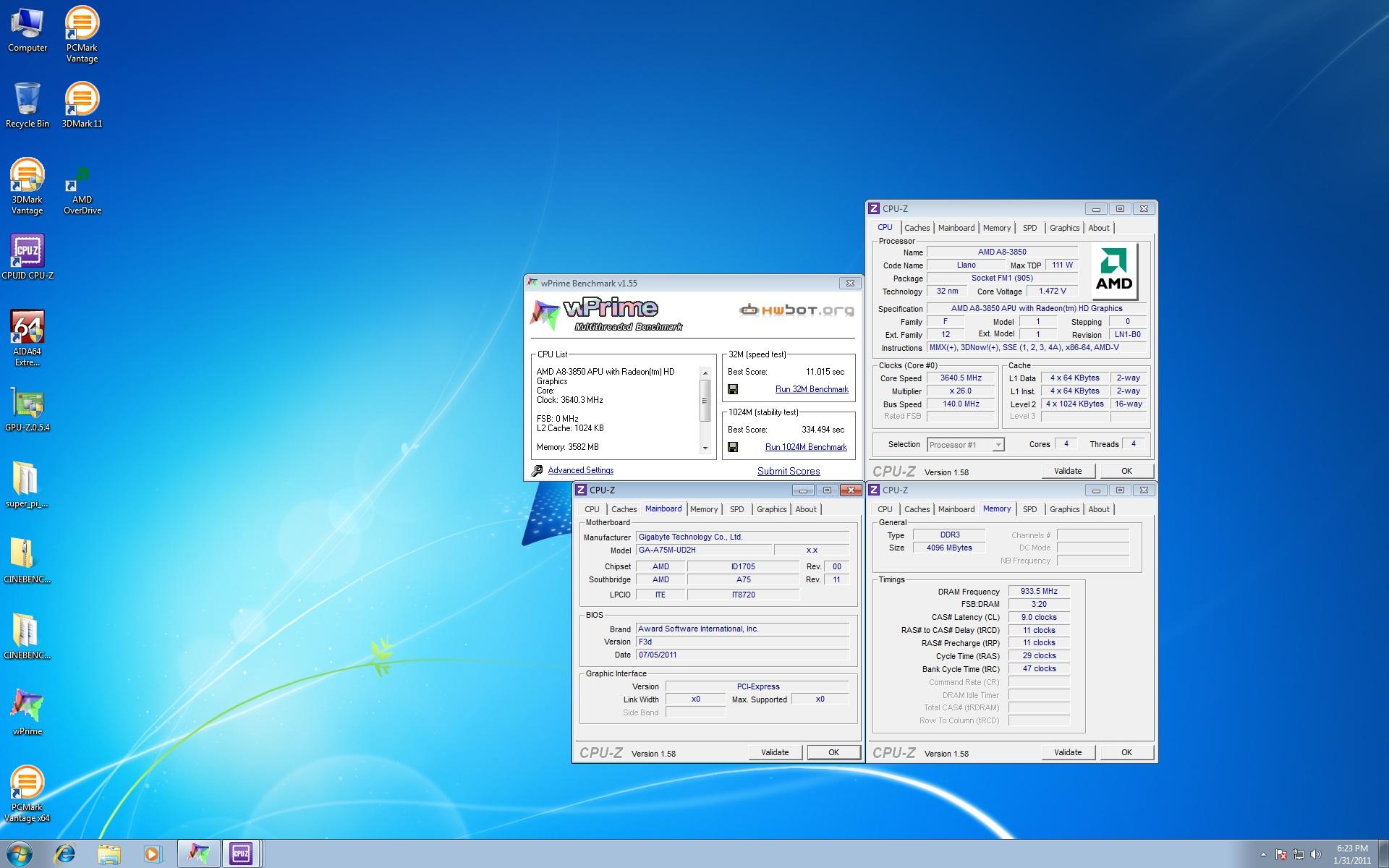The image size is (1389, 868).
Task: Select DRAM Frequency 933.5 MHz value
Action: coord(1039,592)
